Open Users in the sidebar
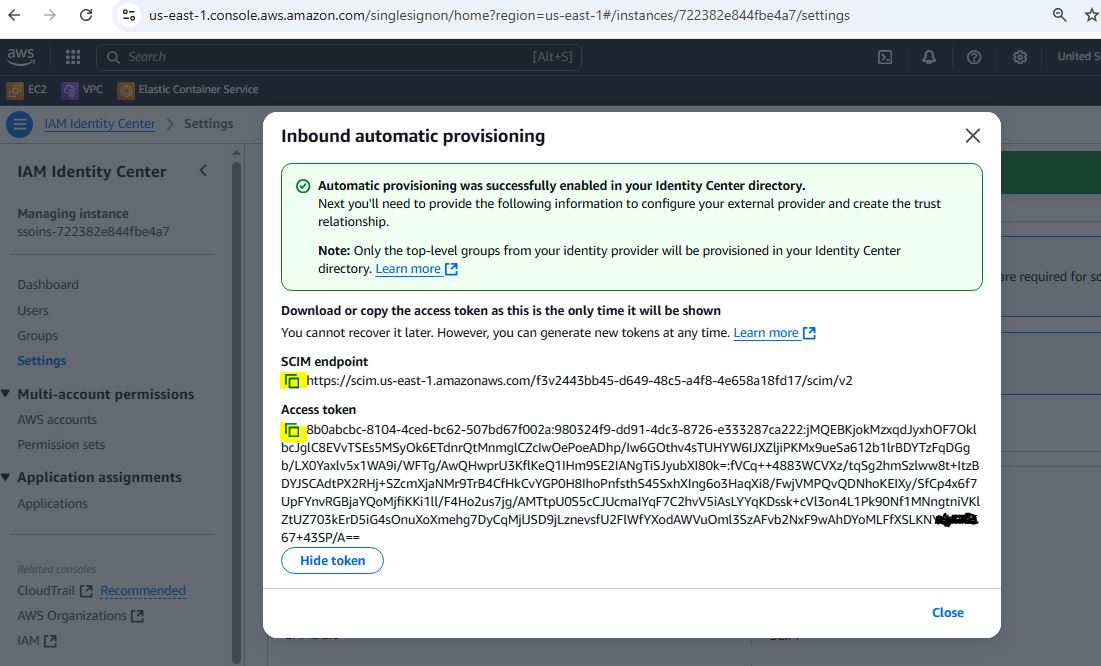The image size is (1101, 666). point(33,310)
